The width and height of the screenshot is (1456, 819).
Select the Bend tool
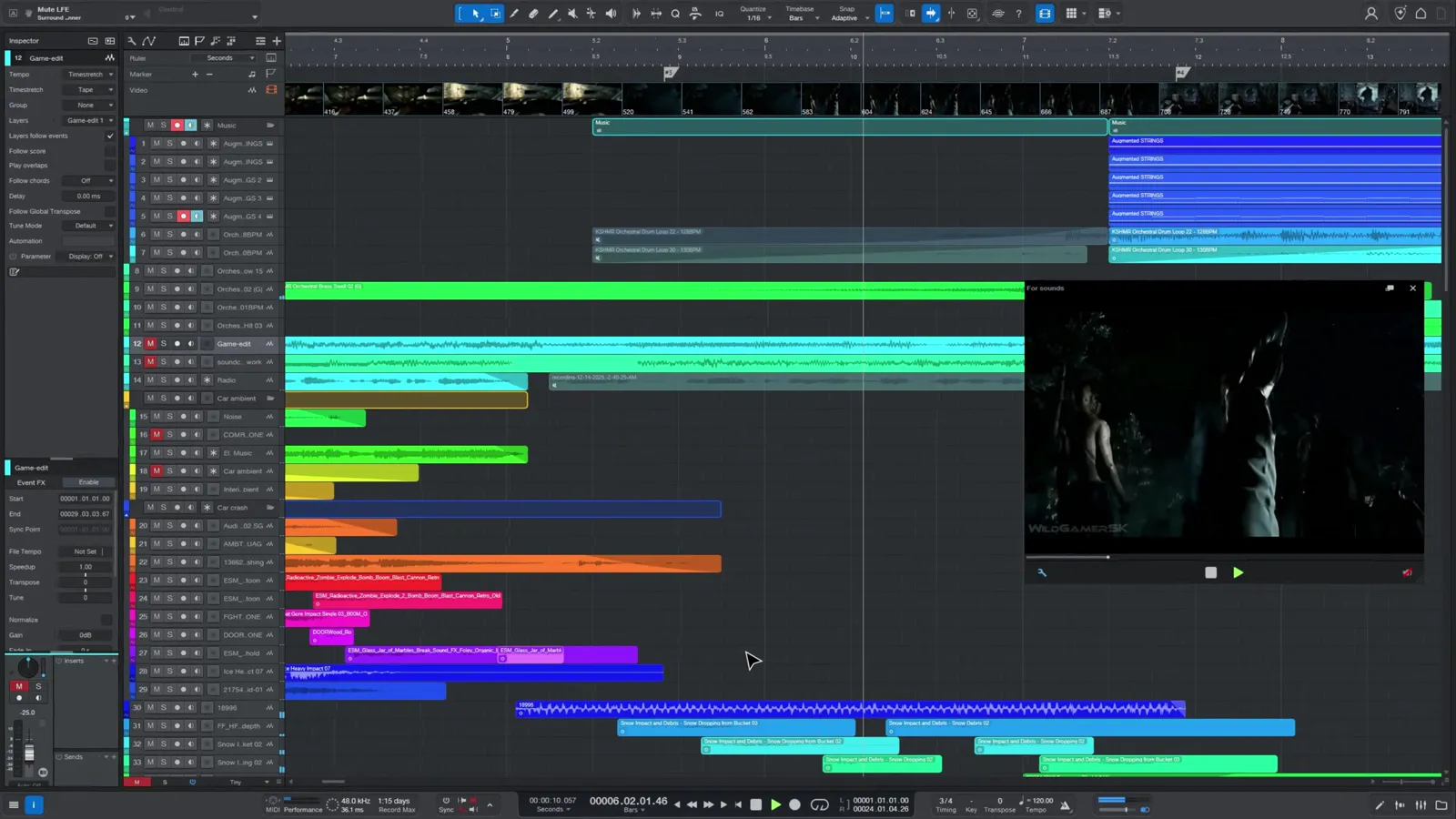point(591,14)
